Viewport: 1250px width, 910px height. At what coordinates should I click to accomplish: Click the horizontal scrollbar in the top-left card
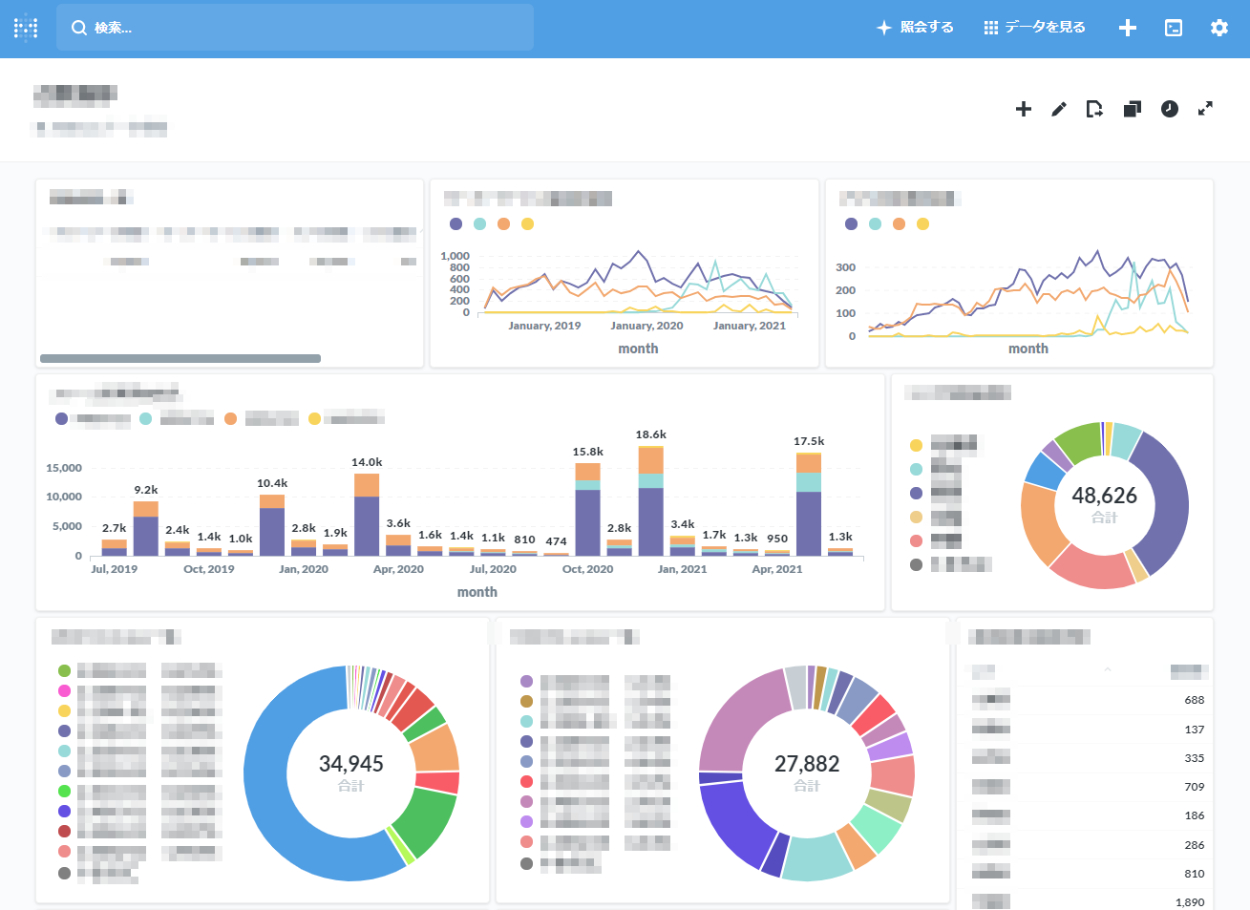pos(180,358)
